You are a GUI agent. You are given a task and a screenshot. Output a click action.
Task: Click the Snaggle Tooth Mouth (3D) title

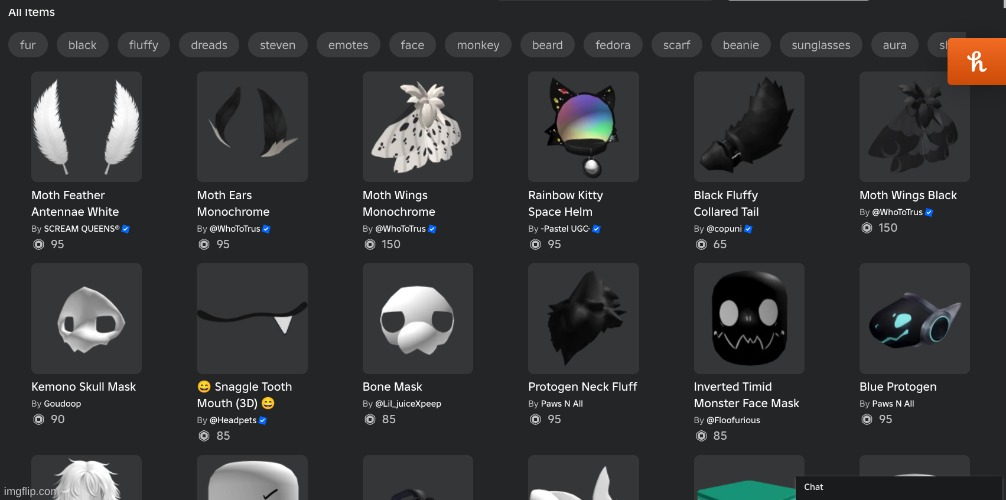[x=244, y=395]
